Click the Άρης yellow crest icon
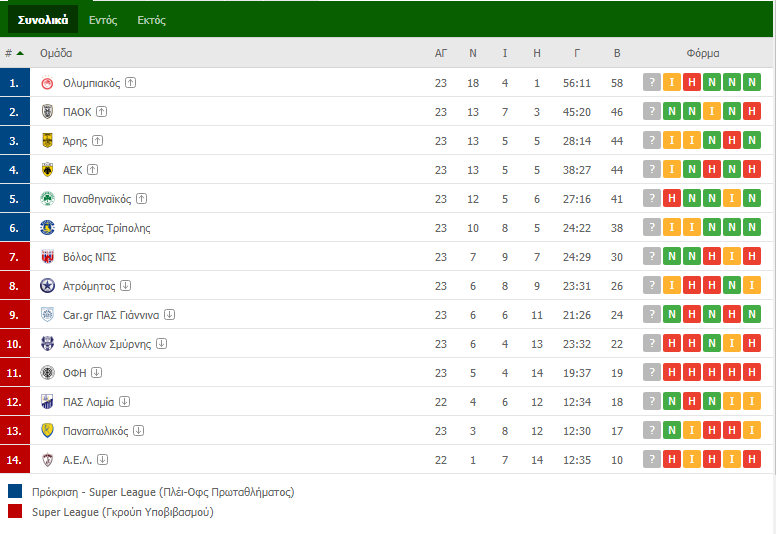Viewport: 776px width, 534px height. 48,141
